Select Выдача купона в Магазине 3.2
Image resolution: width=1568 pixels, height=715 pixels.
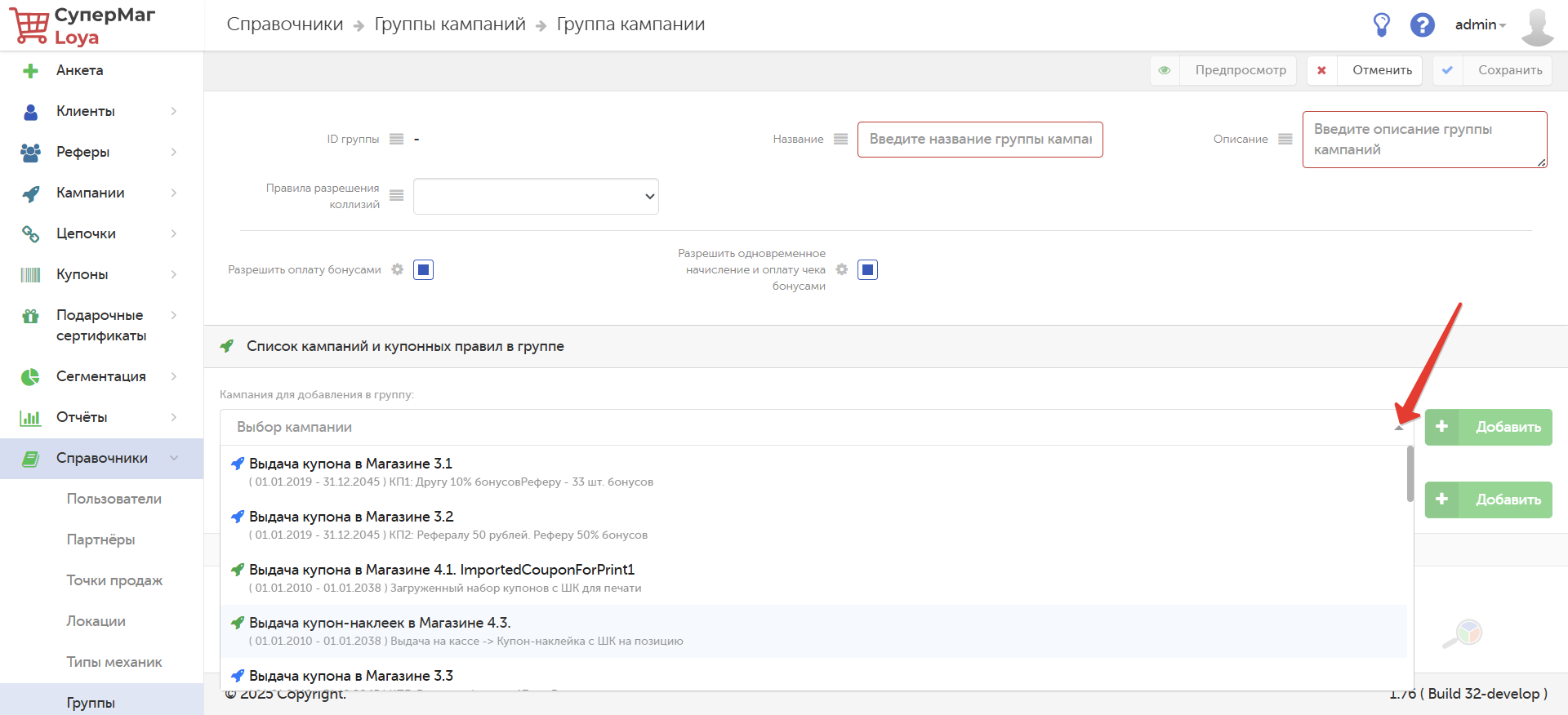click(x=813, y=526)
